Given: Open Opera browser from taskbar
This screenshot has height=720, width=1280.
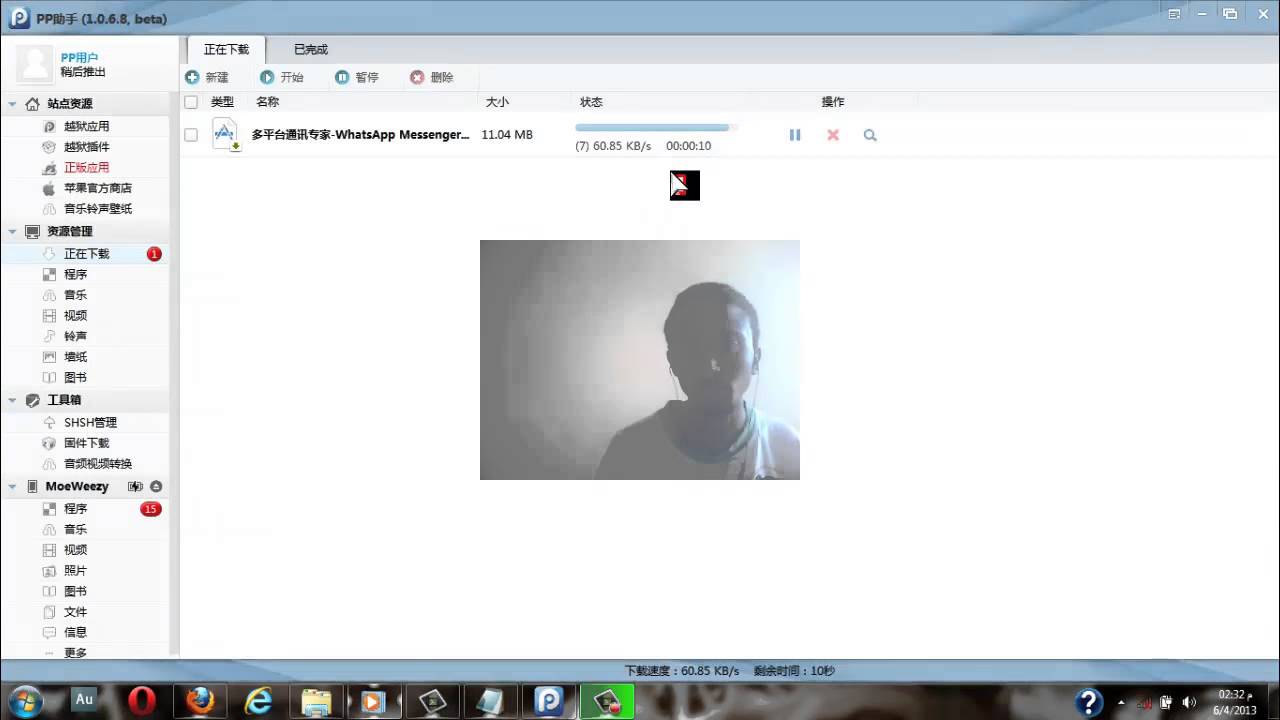Looking at the screenshot, I should tap(142, 701).
